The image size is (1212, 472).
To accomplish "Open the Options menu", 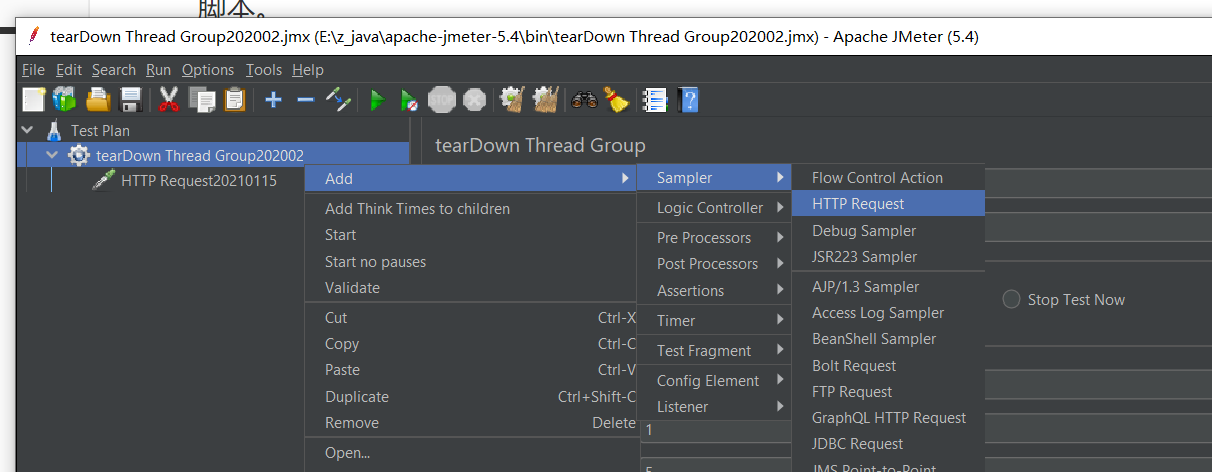I will (x=208, y=69).
